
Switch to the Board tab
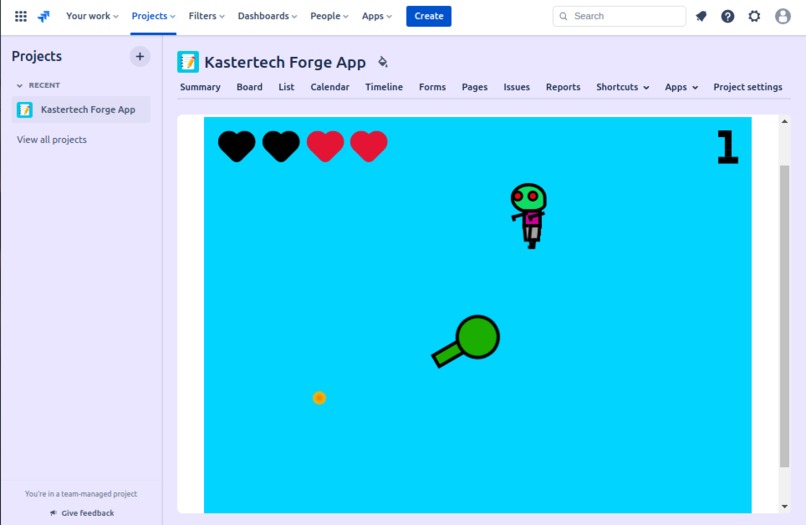(249, 87)
